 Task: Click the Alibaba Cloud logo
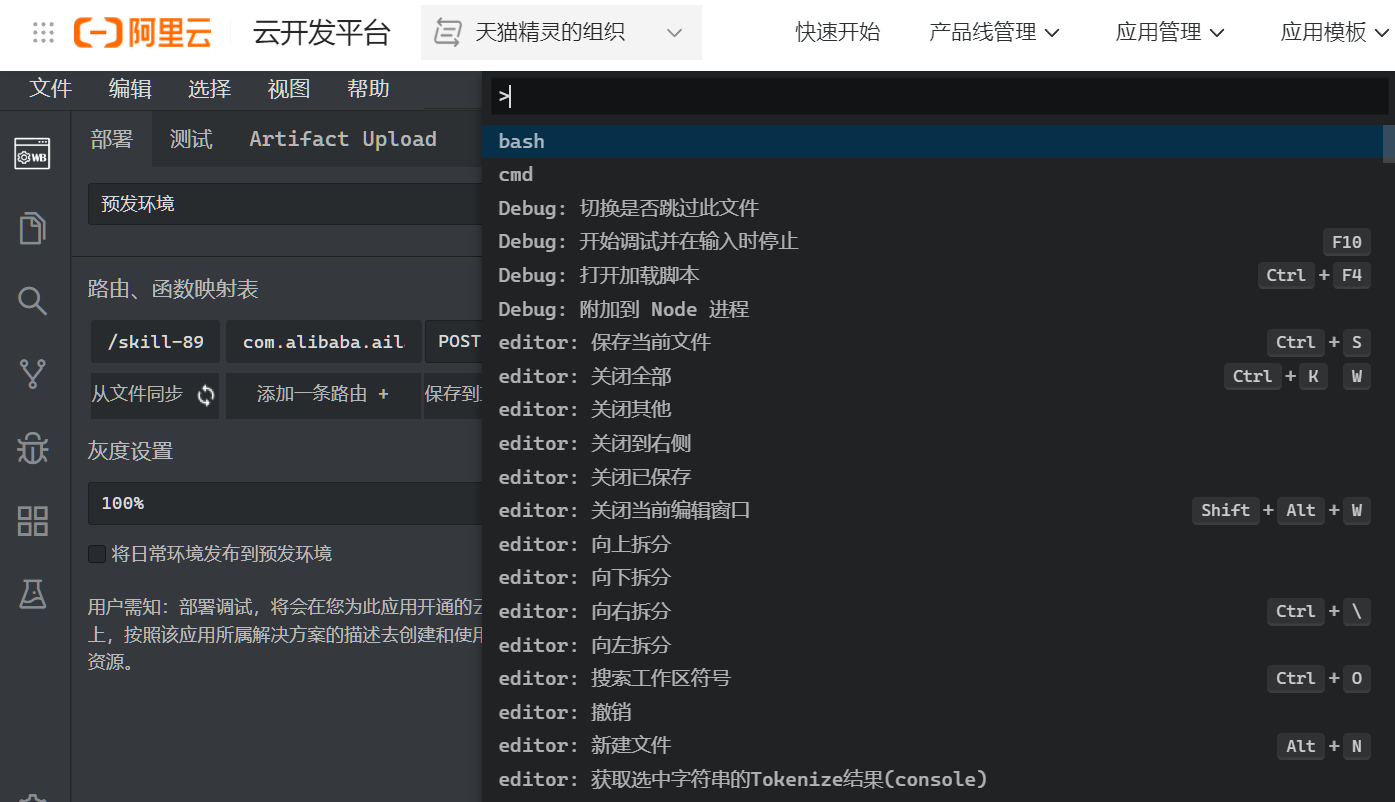pyautogui.click(x=142, y=33)
